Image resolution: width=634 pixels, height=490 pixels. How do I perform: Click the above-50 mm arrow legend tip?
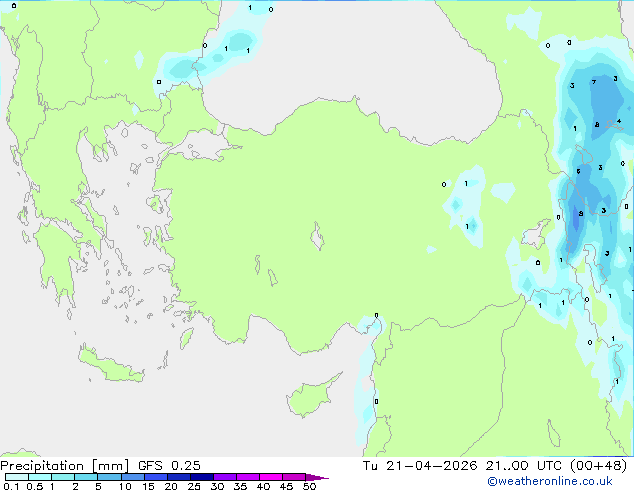[317, 477]
